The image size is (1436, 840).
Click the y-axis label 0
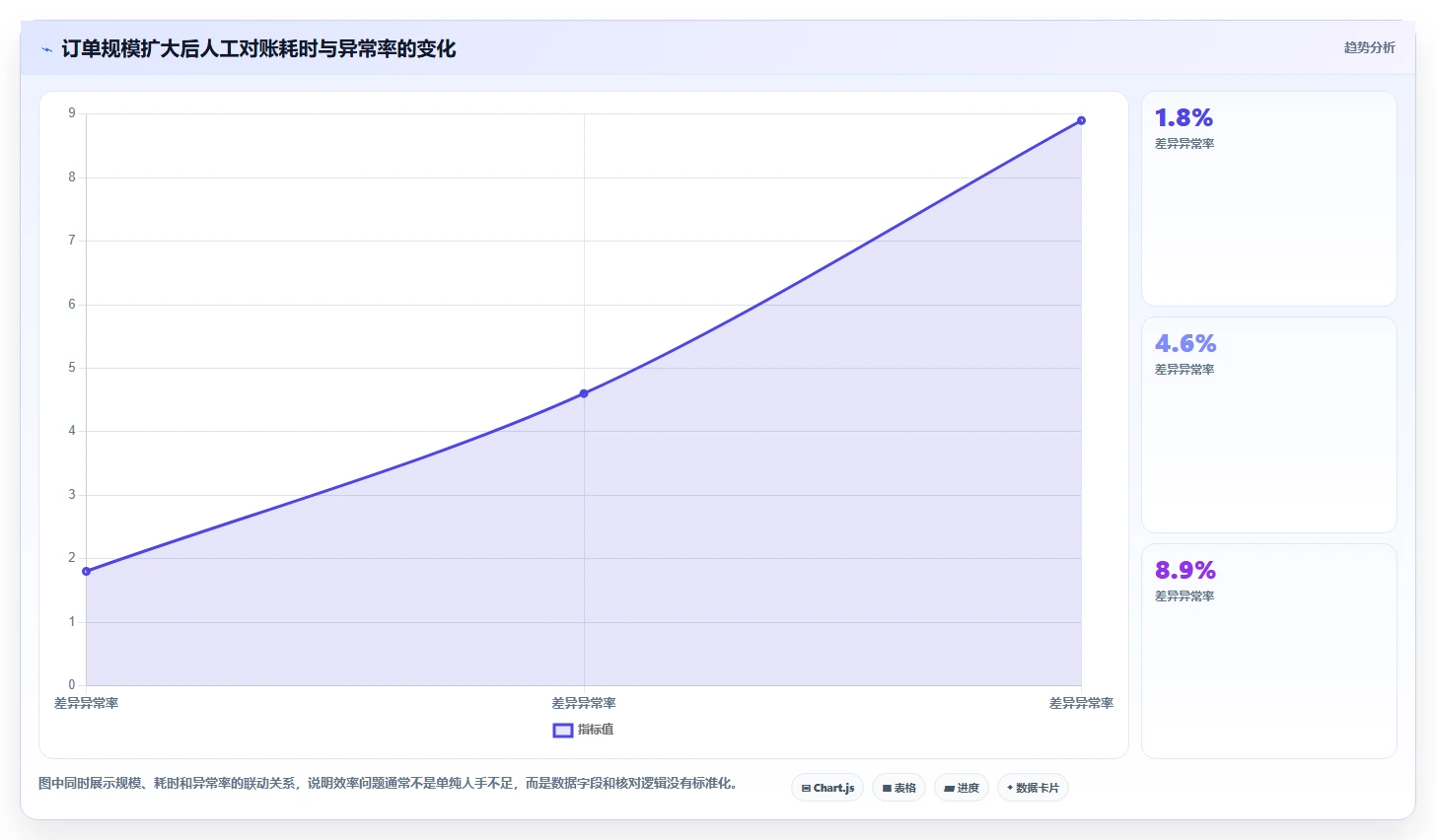click(x=72, y=685)
